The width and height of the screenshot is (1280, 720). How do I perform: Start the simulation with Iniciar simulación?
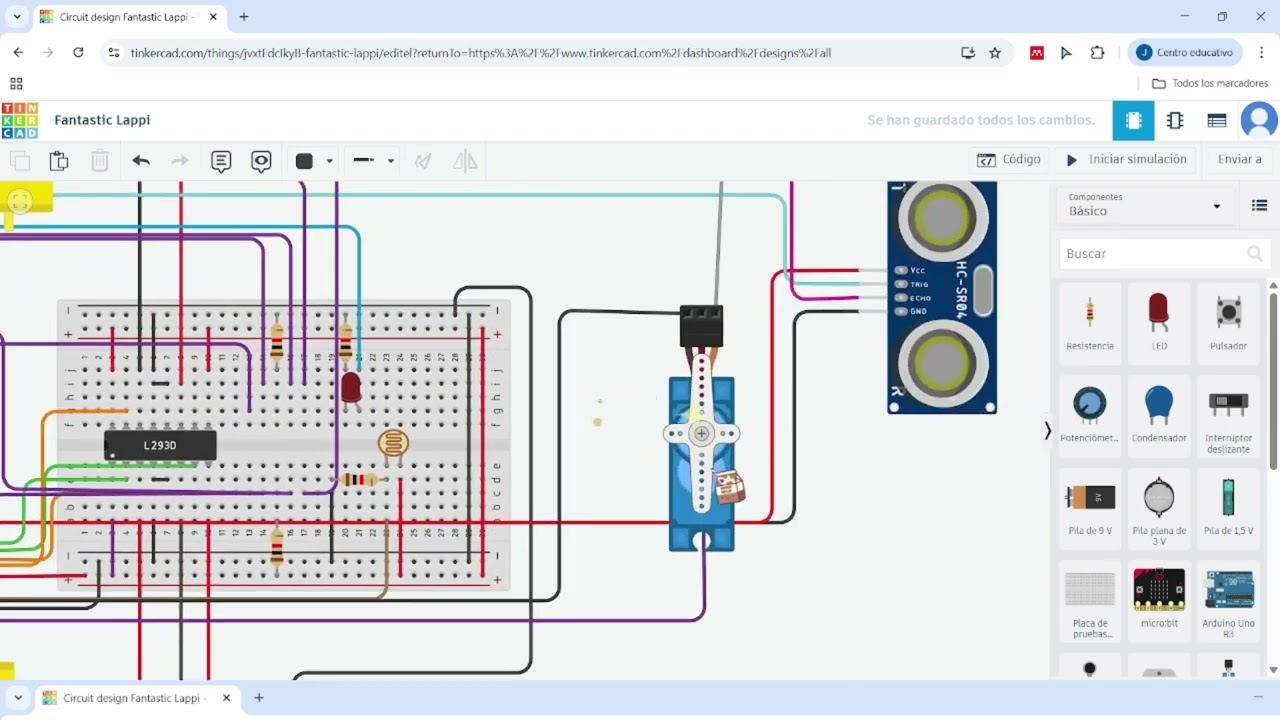(x=1126, y=160)
